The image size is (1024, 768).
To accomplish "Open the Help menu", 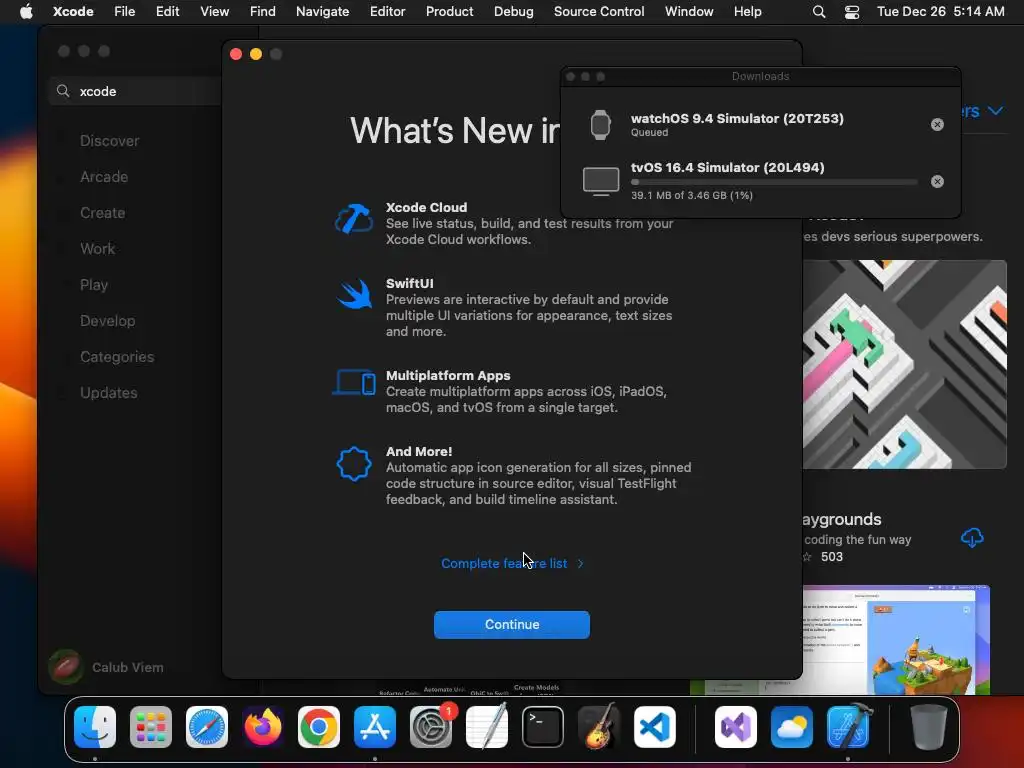I will click(747, 11).
